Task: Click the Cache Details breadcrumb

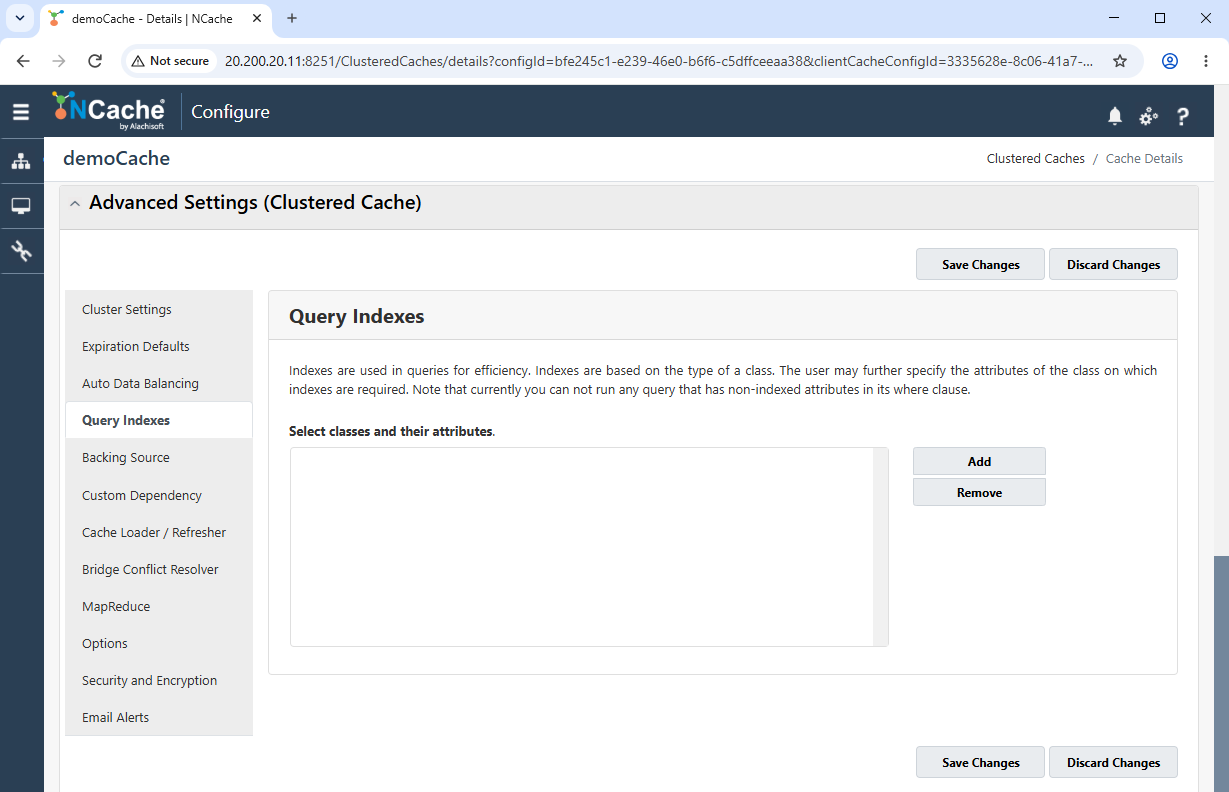Action: (x=1144, y=159)
